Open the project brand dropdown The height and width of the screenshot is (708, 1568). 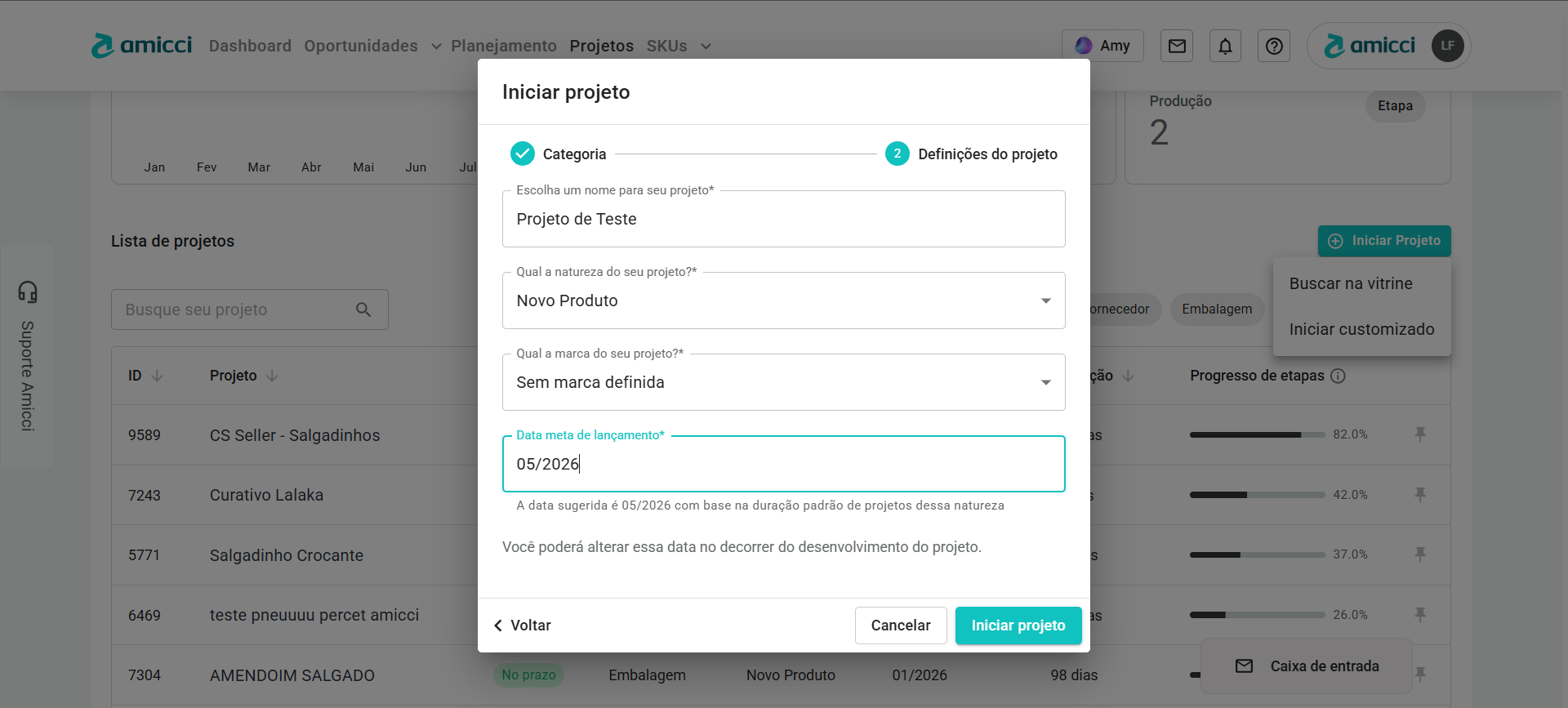click(x=1045, y=382)
